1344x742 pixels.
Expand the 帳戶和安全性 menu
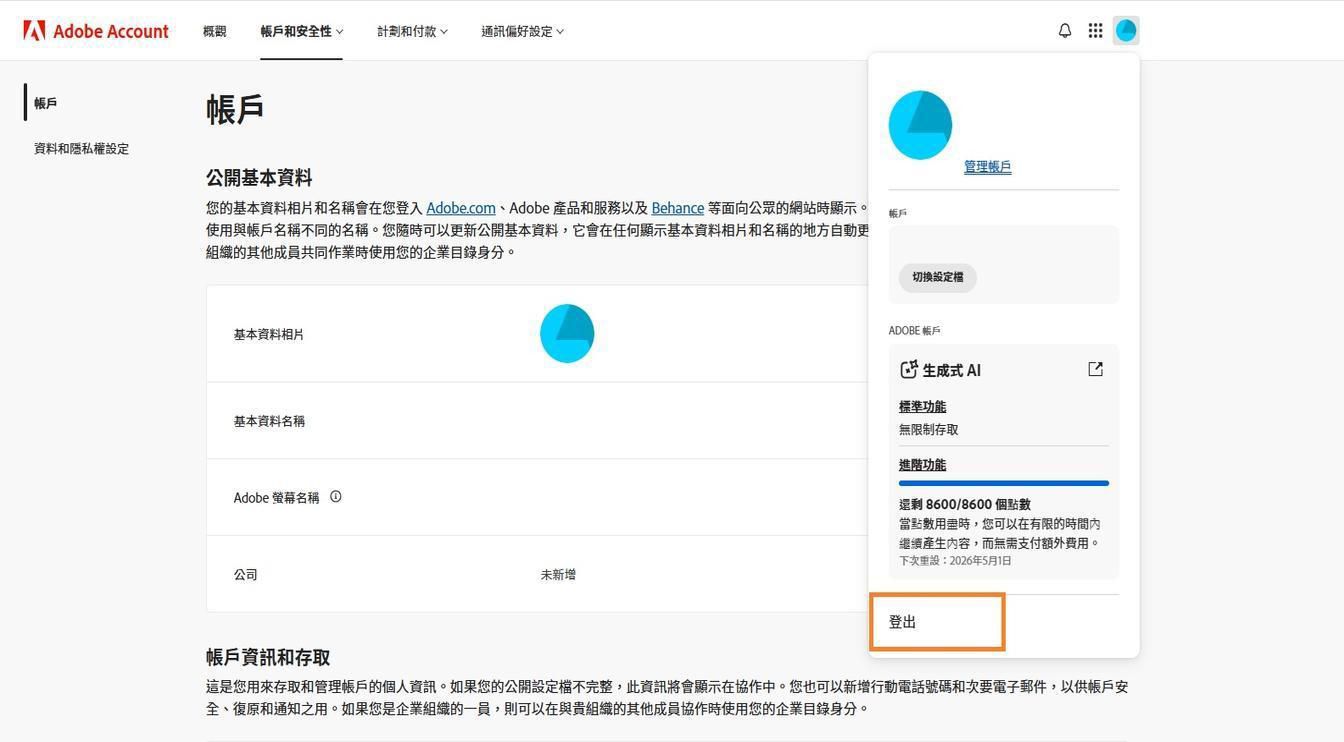pyautogui.click(x=301, y=31)
